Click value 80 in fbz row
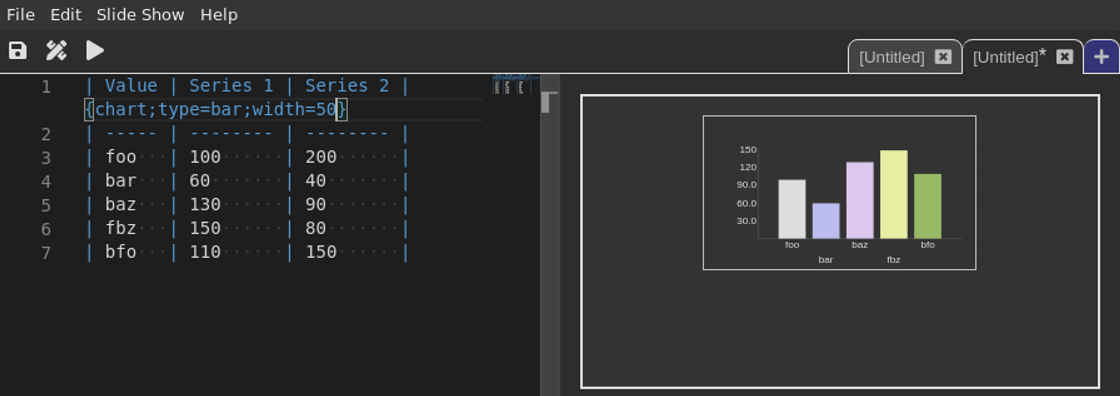The width and height of the screenshot is (1120, 396). tap(316, 228)
